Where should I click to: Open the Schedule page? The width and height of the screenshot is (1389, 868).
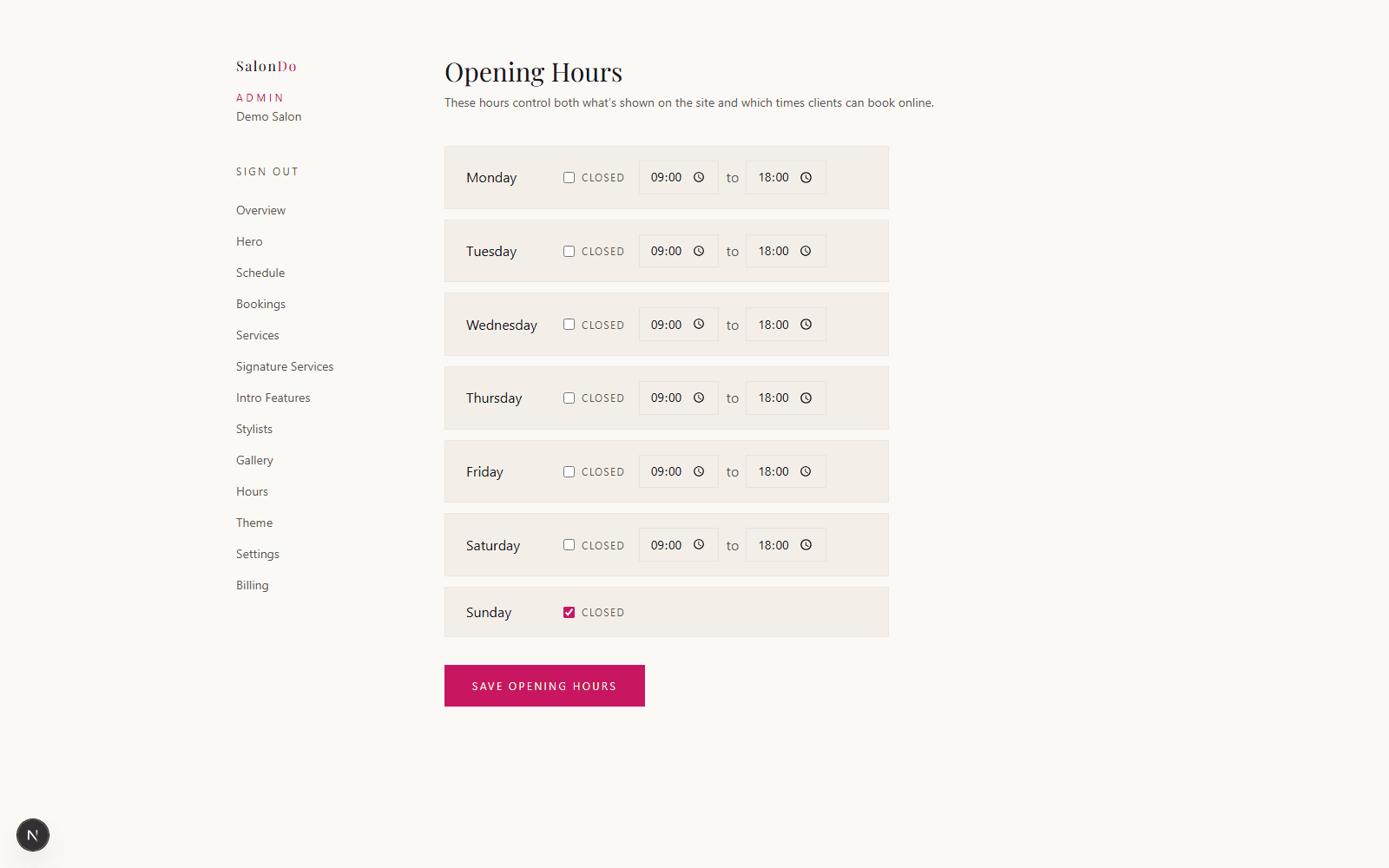tap(260, 273)
